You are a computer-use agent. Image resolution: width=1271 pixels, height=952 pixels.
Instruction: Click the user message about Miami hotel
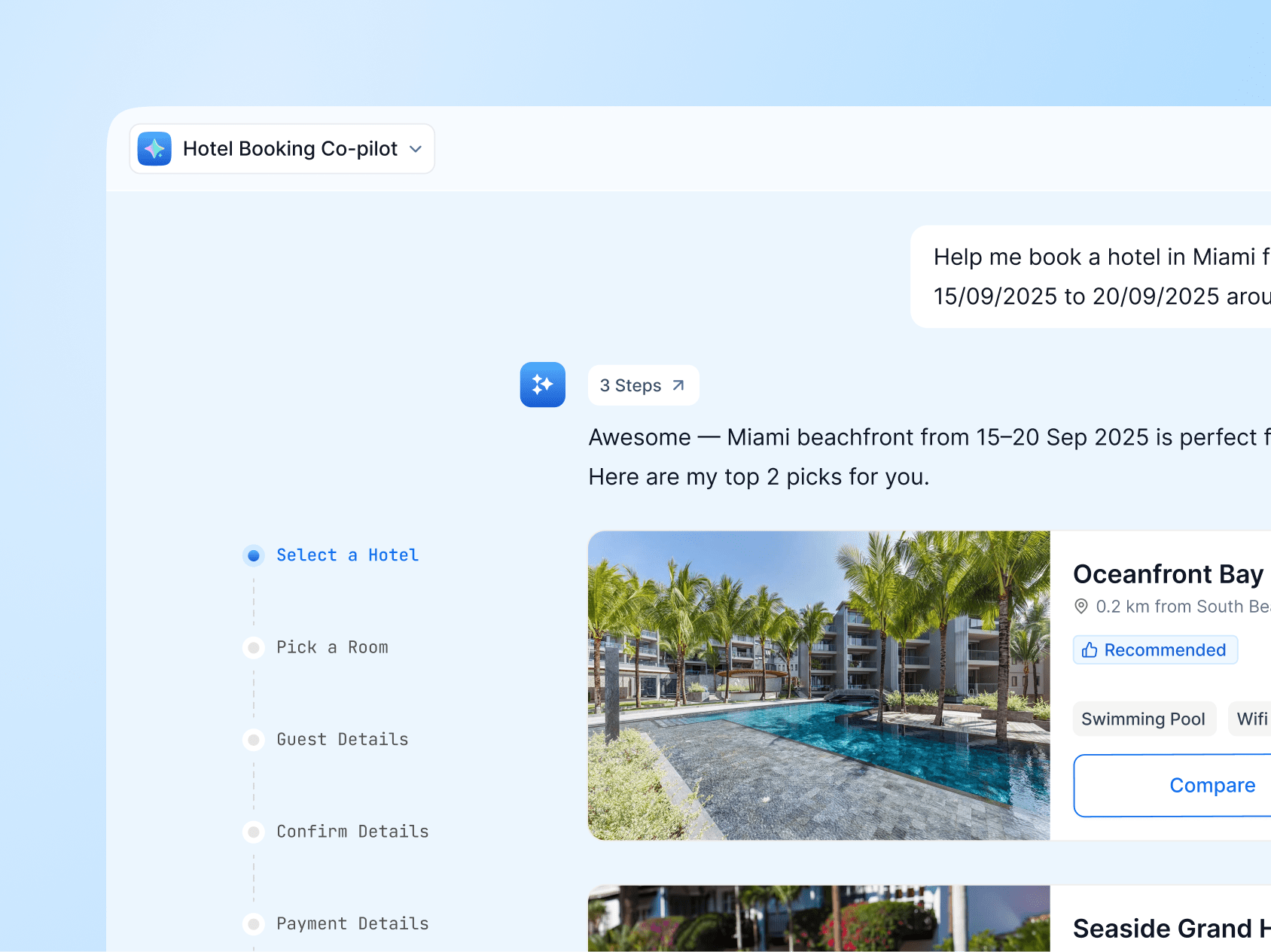[1091, 277]
